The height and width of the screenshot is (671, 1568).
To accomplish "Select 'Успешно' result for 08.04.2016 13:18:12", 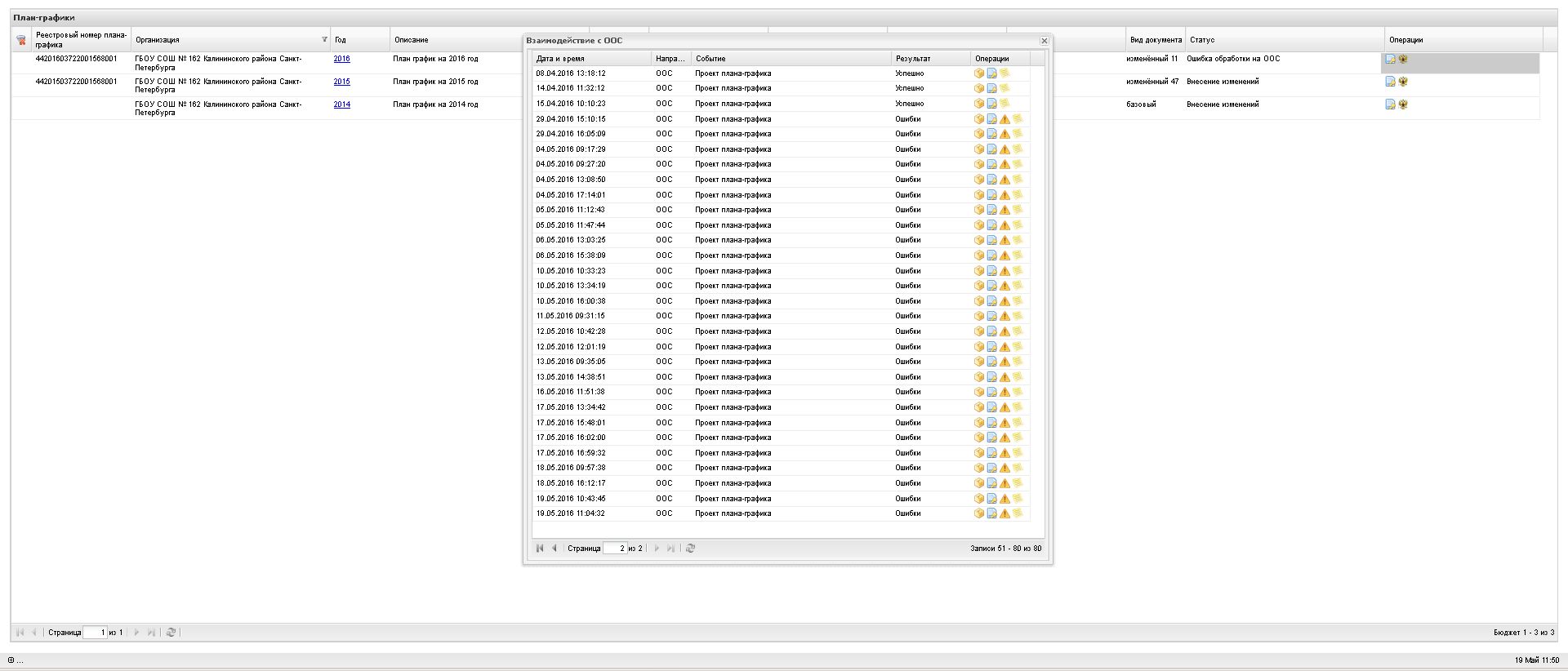I will pos(910,73).
